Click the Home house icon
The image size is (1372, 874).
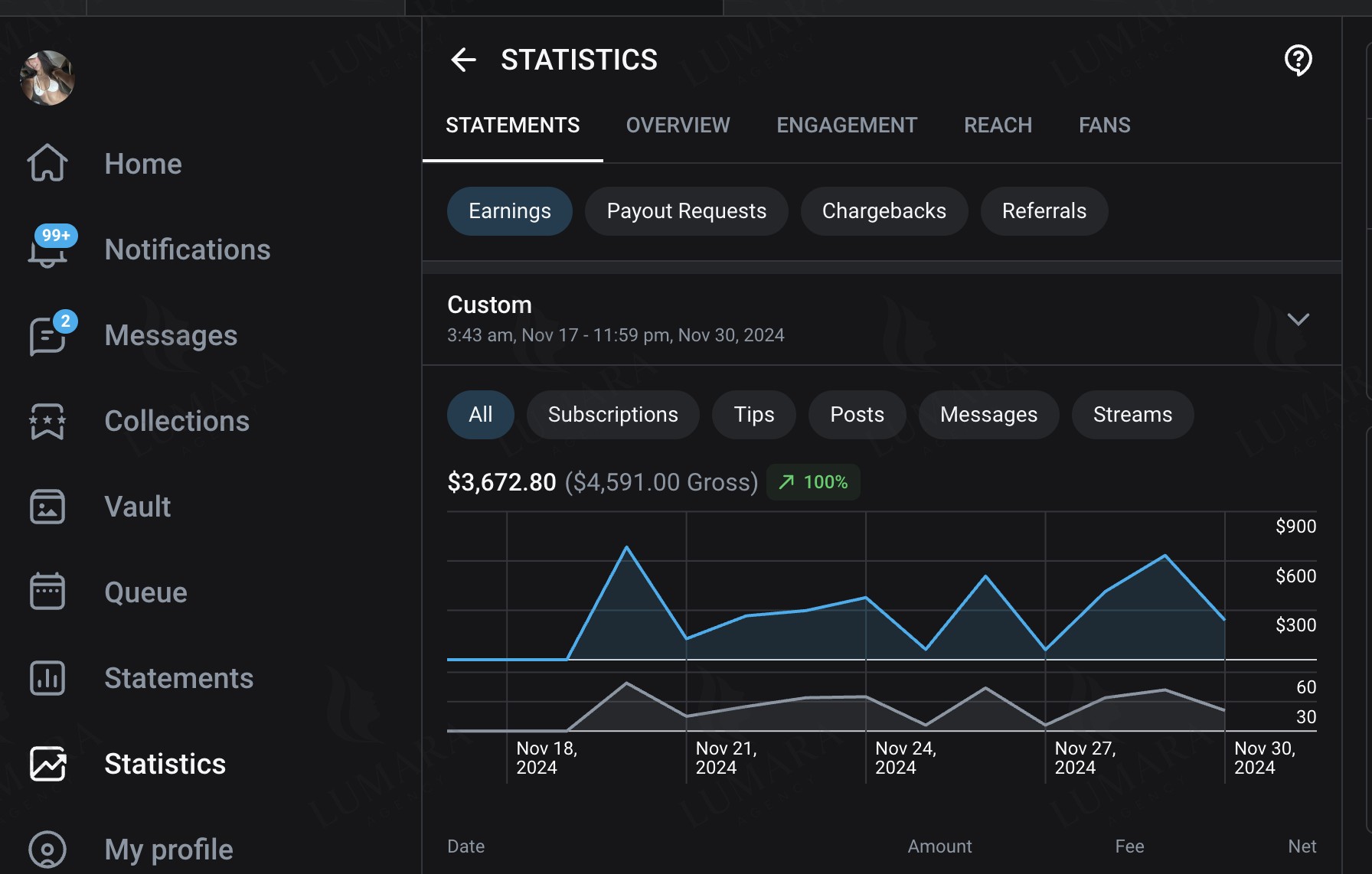47,163
